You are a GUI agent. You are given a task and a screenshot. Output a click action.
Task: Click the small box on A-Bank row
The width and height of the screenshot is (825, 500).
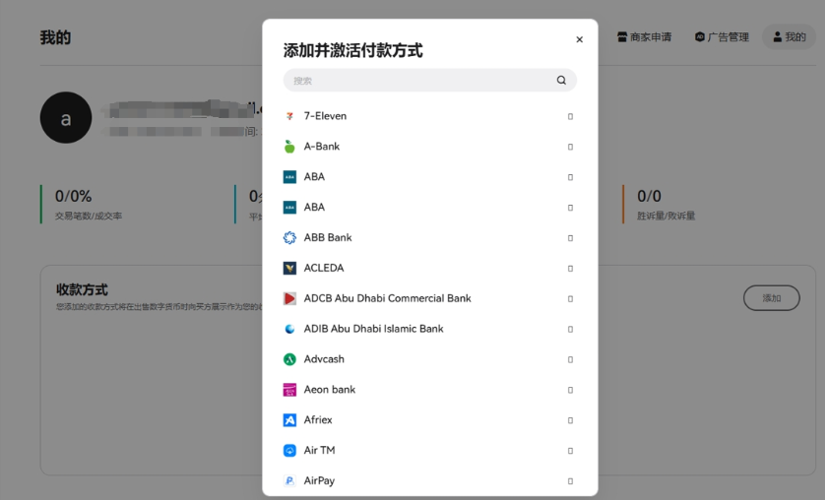570,147
